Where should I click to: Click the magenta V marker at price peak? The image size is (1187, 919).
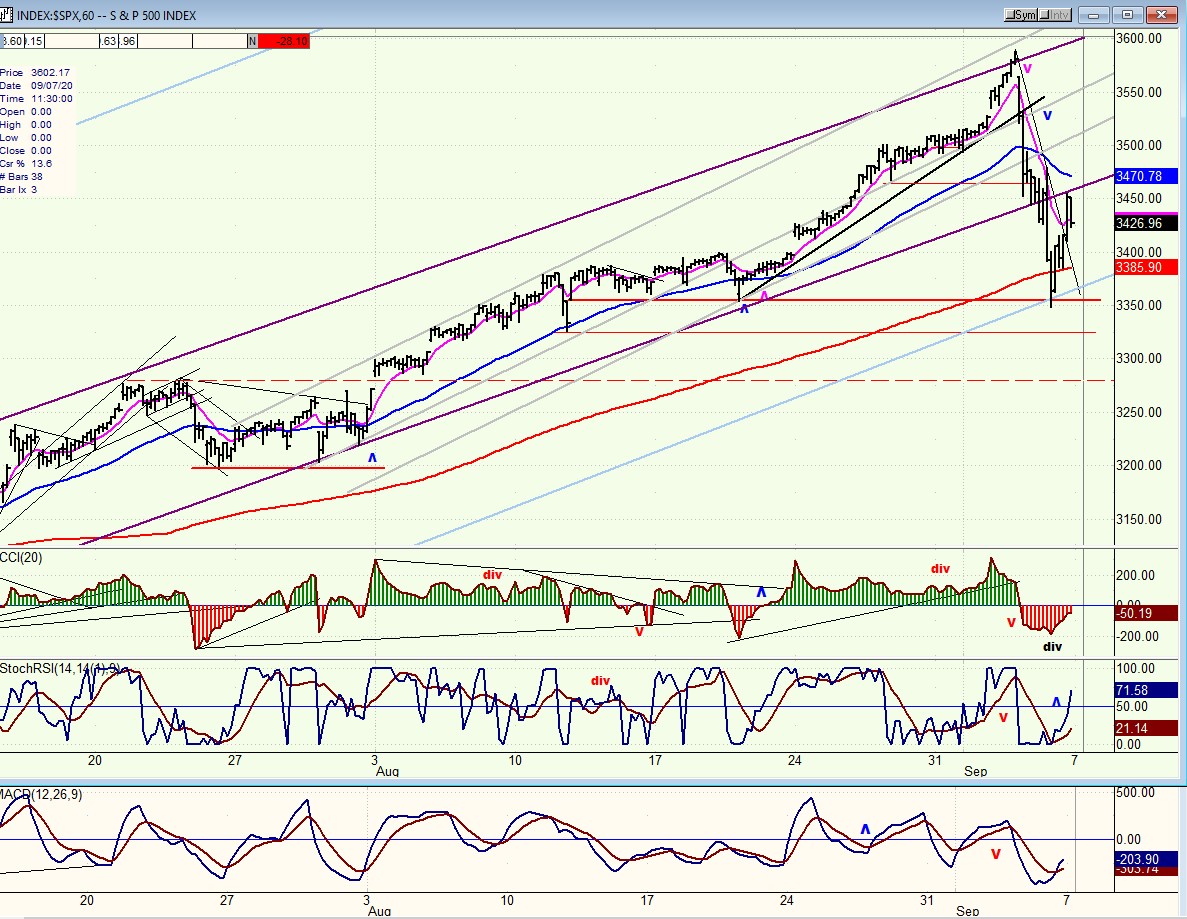(x=1027, y=69)
